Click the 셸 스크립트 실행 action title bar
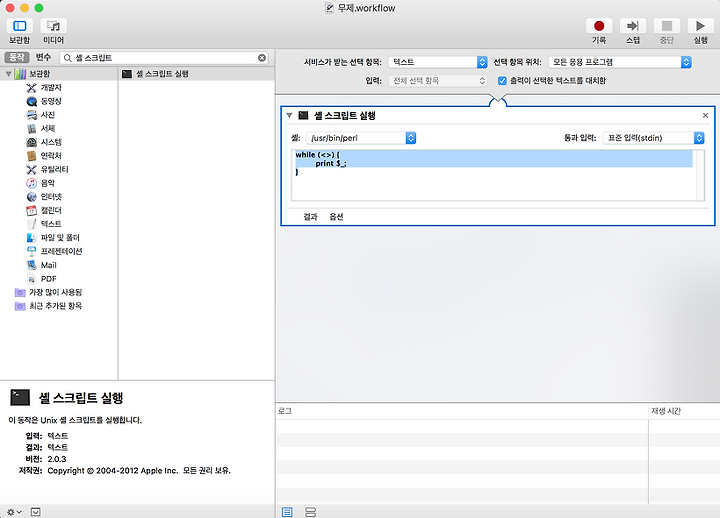This screenshot has height=518, width=720. pyautogui.click(x=498, y=116)
